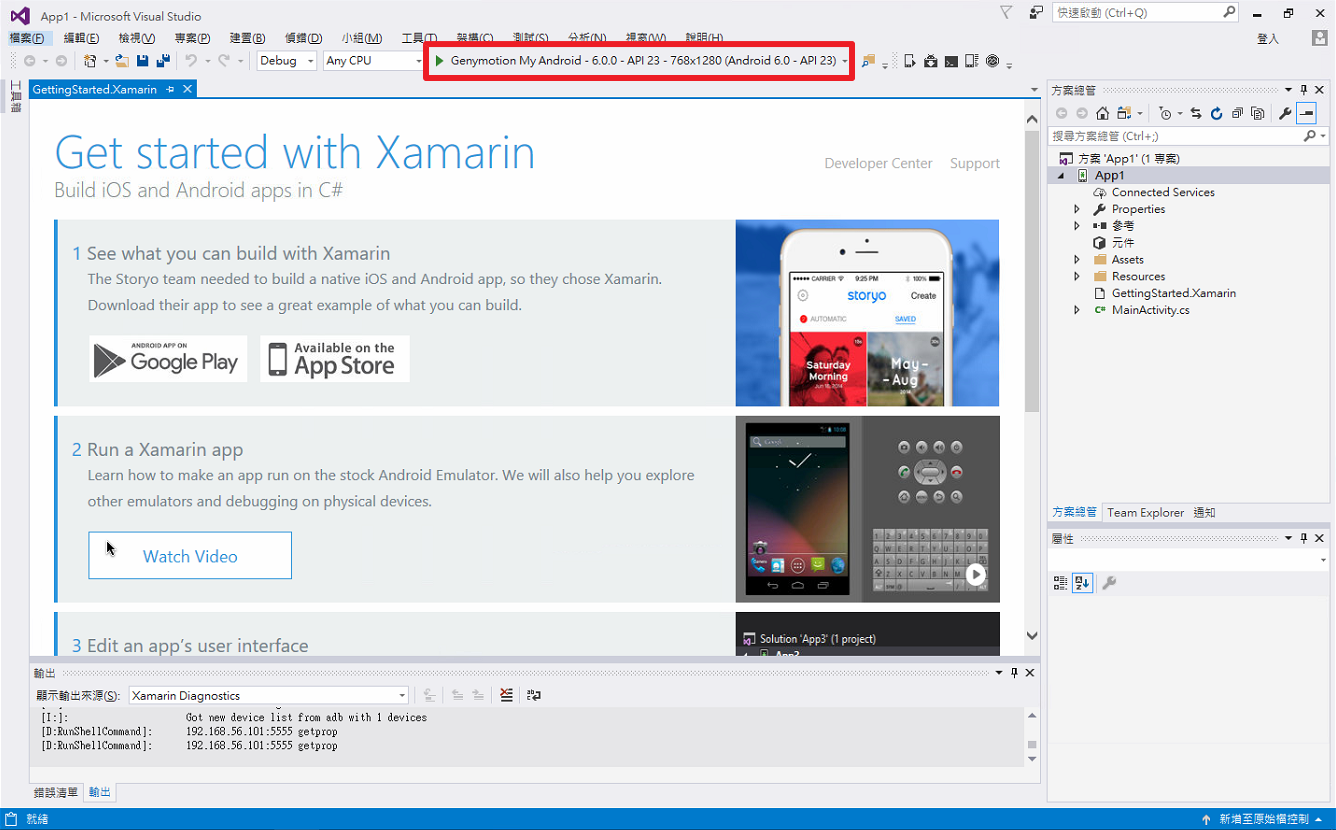The width and height of the screenshot is (1336, 830).
Task: Open the Support link
Action: pos(974,163)
